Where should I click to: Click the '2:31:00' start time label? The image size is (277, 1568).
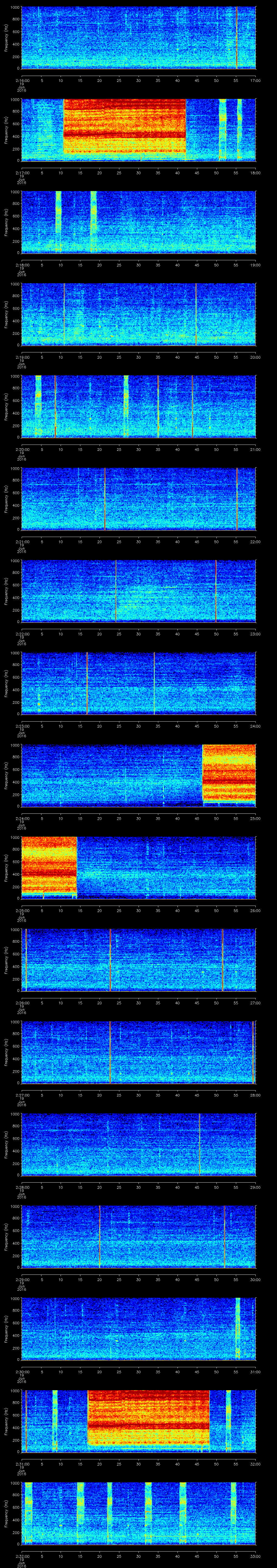click(22, 1464)
